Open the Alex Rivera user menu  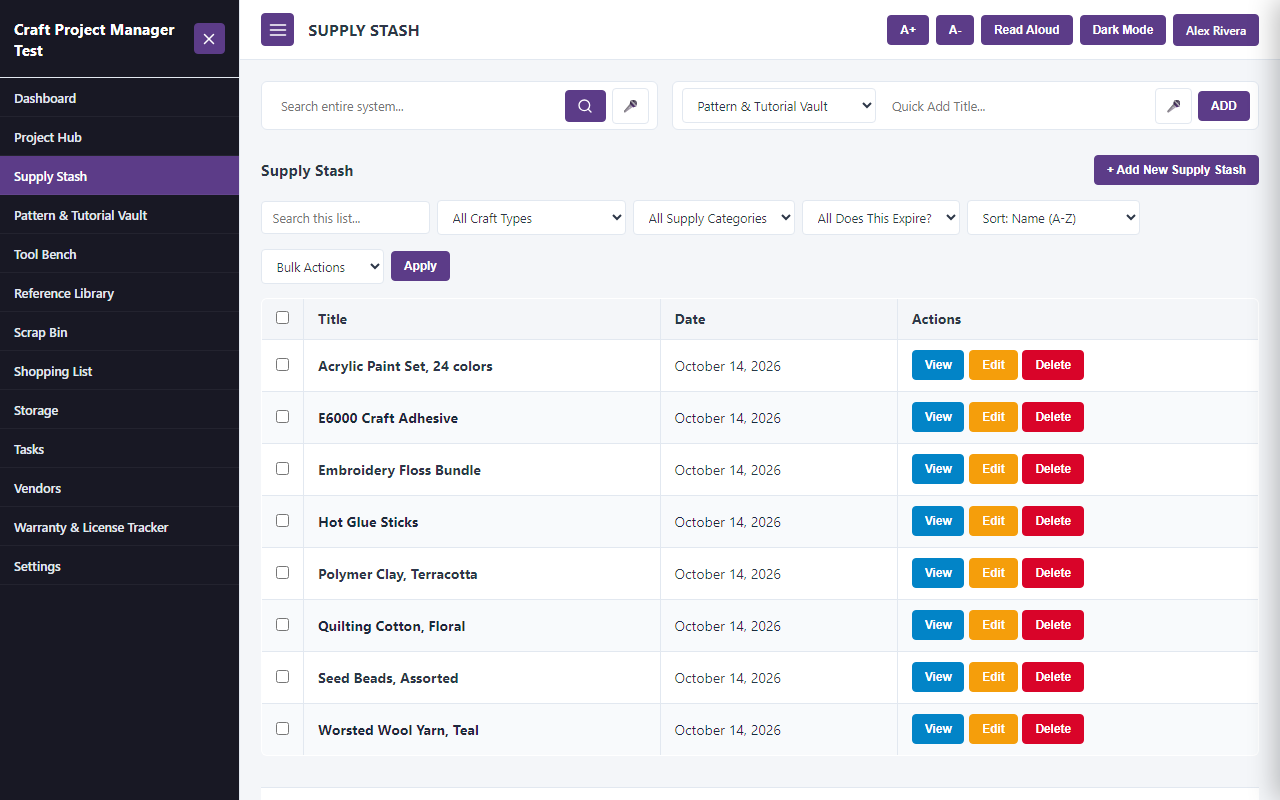pyautogui.click(x=1216, y=30)
